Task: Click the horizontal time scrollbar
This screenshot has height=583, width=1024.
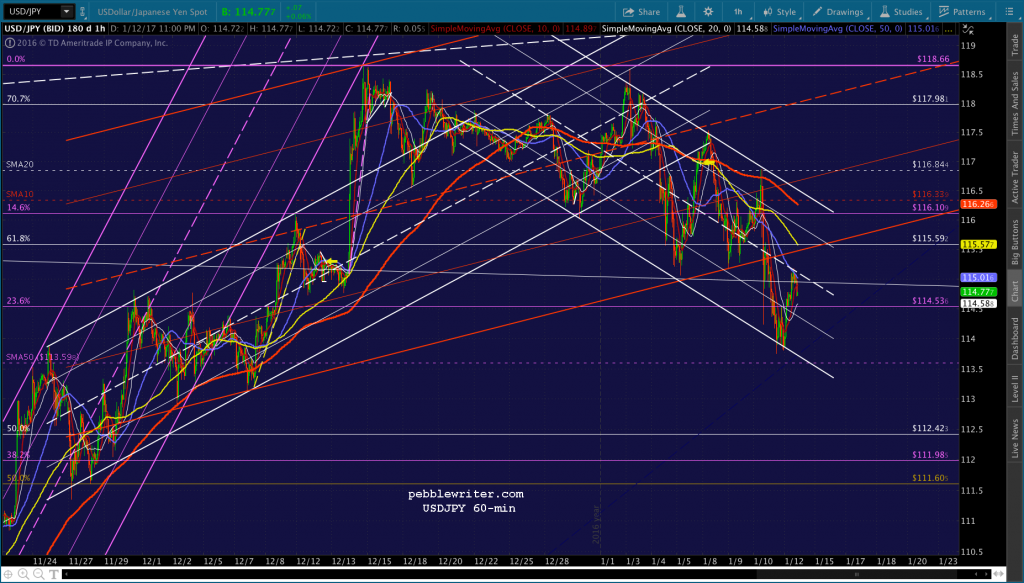Action: tap(527, 575)
